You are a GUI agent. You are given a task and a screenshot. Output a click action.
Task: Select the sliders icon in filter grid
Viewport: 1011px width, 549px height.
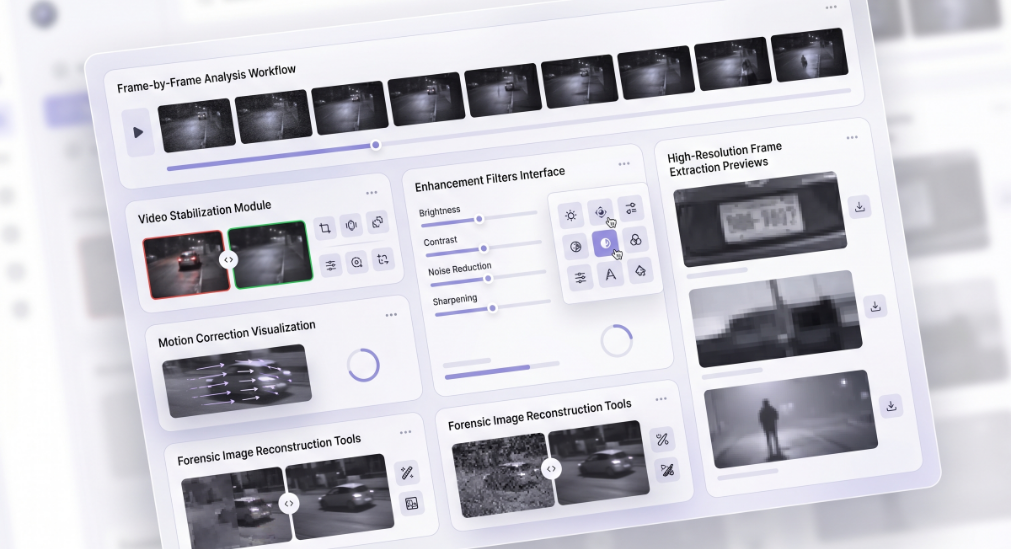[x=580, y=277]
